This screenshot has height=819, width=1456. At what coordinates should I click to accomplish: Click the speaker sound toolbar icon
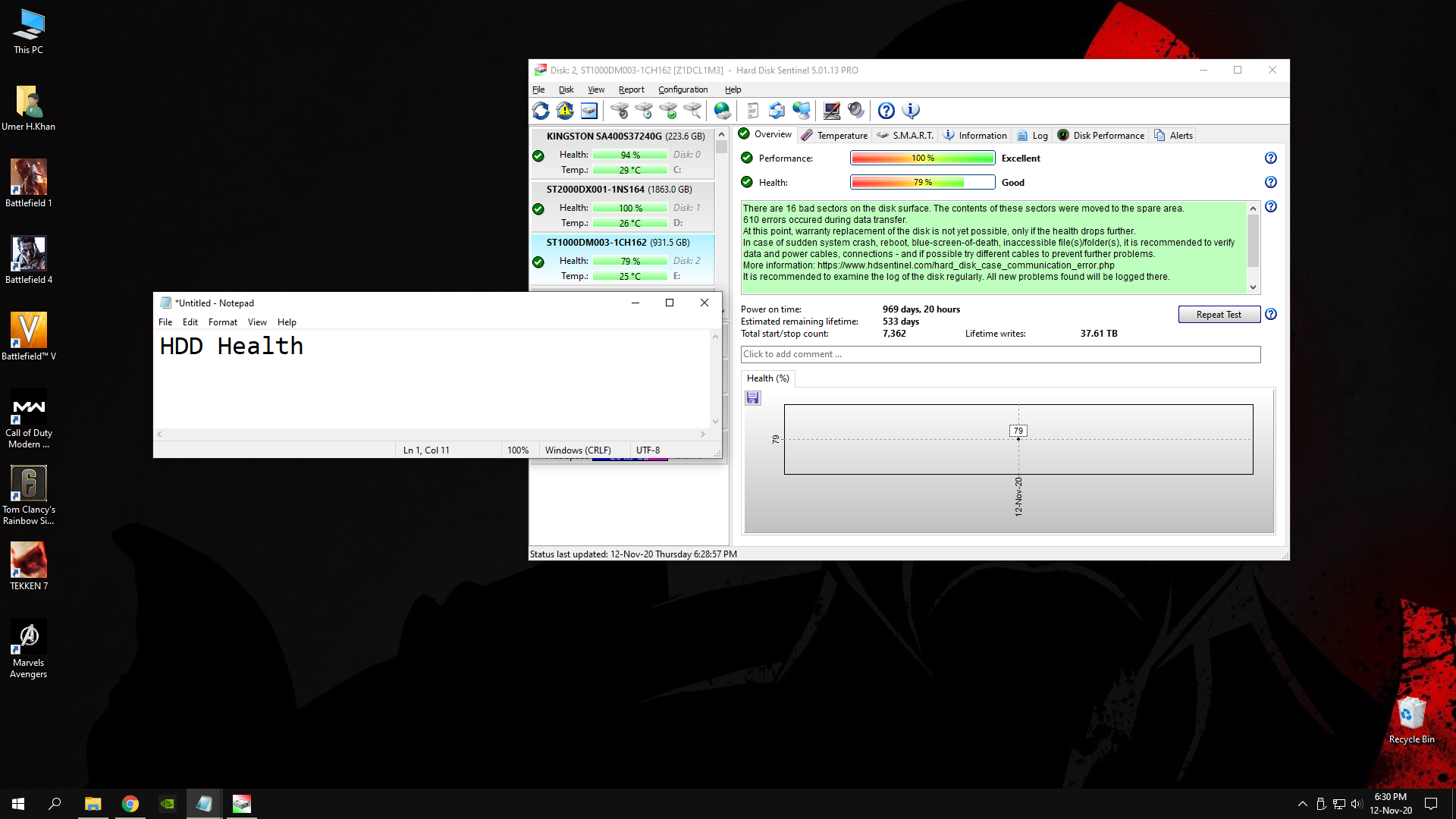tap(856, 111)
